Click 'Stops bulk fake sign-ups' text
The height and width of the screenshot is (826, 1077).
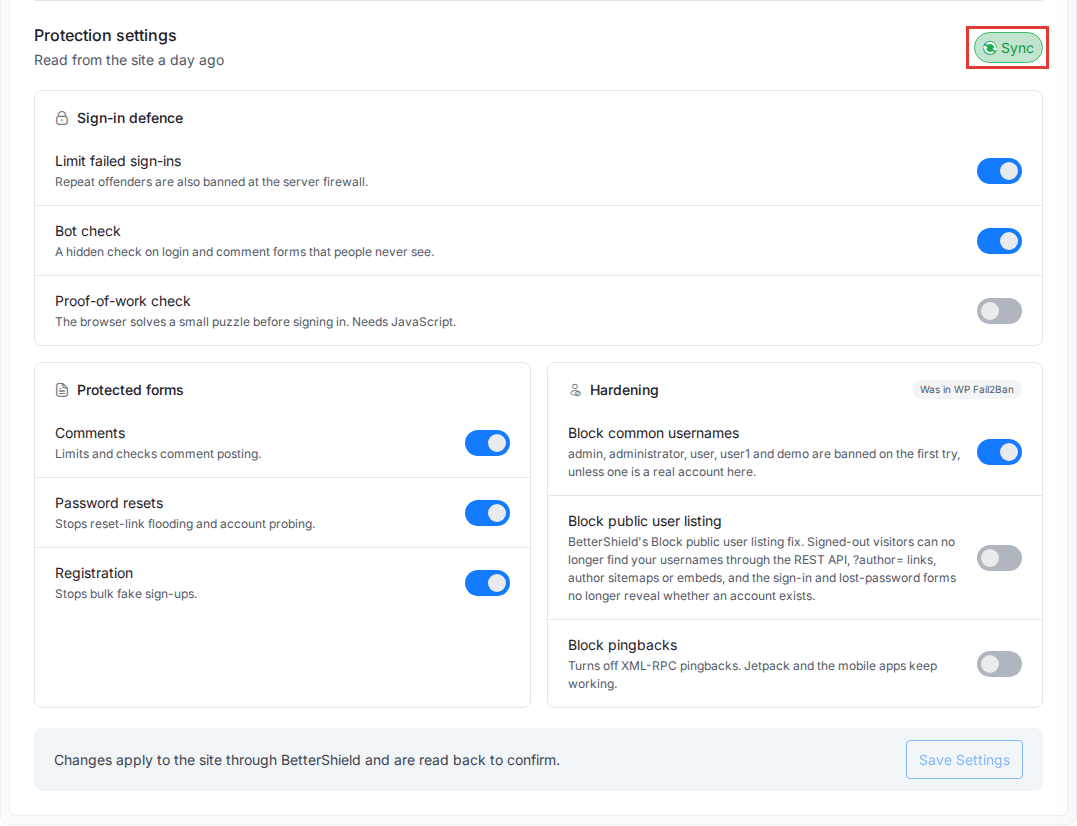126,594
